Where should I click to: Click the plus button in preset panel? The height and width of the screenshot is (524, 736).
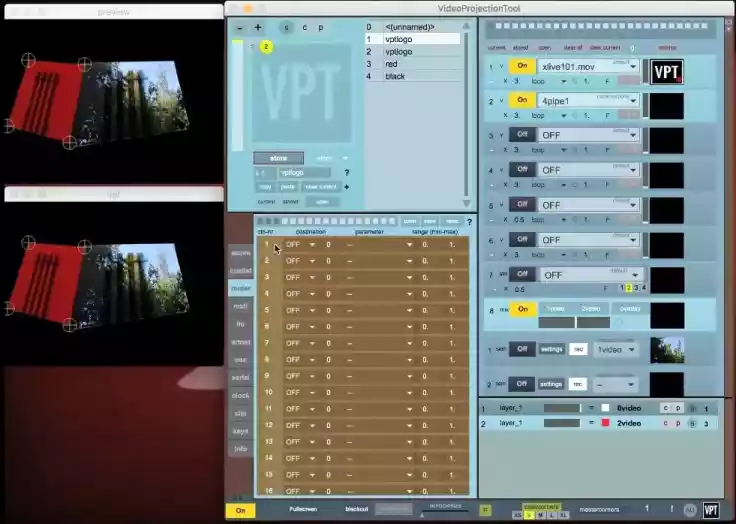pos(258,28)
